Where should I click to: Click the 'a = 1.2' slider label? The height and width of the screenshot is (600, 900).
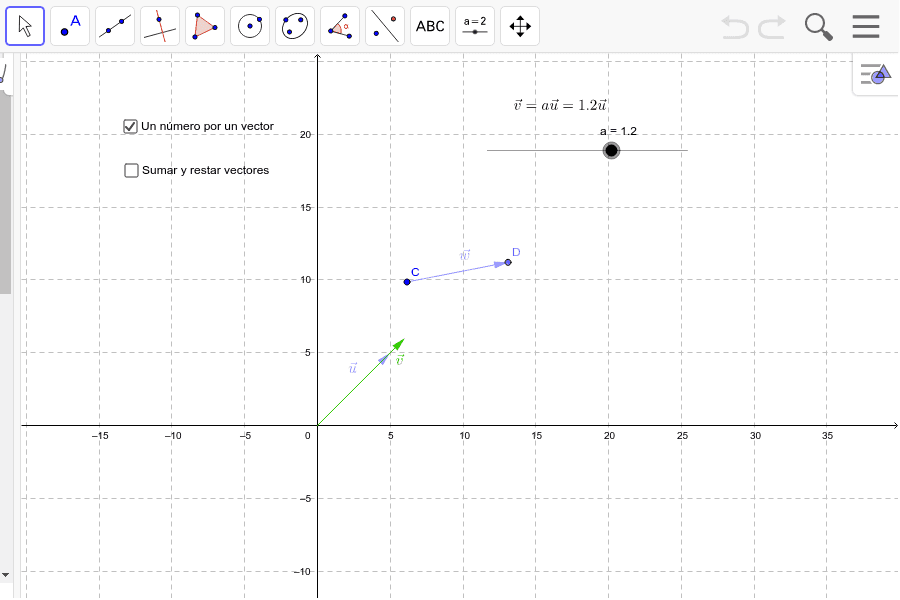(x=618, y=131)
